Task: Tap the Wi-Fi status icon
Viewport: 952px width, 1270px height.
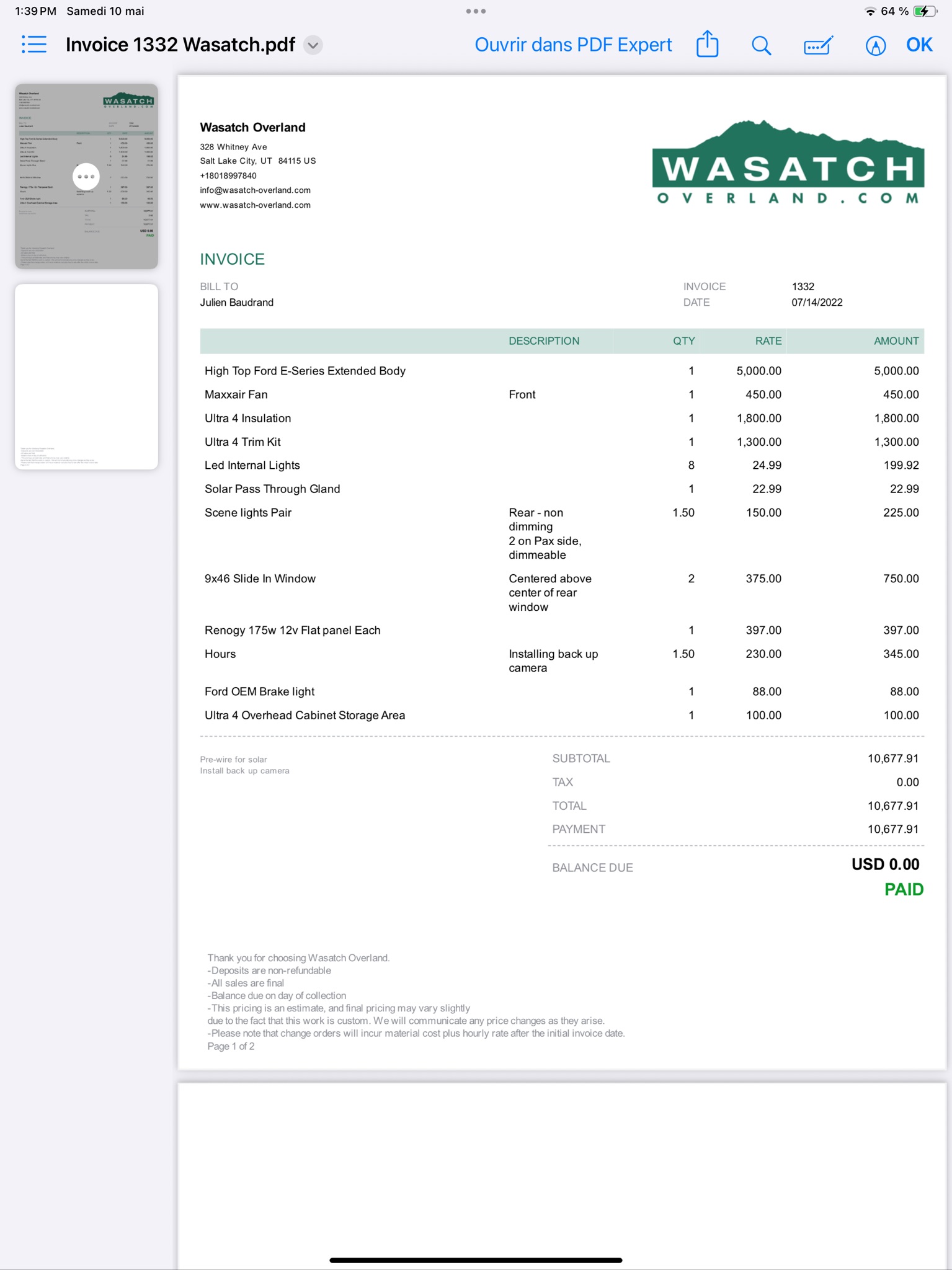Action: coord(870,11)
